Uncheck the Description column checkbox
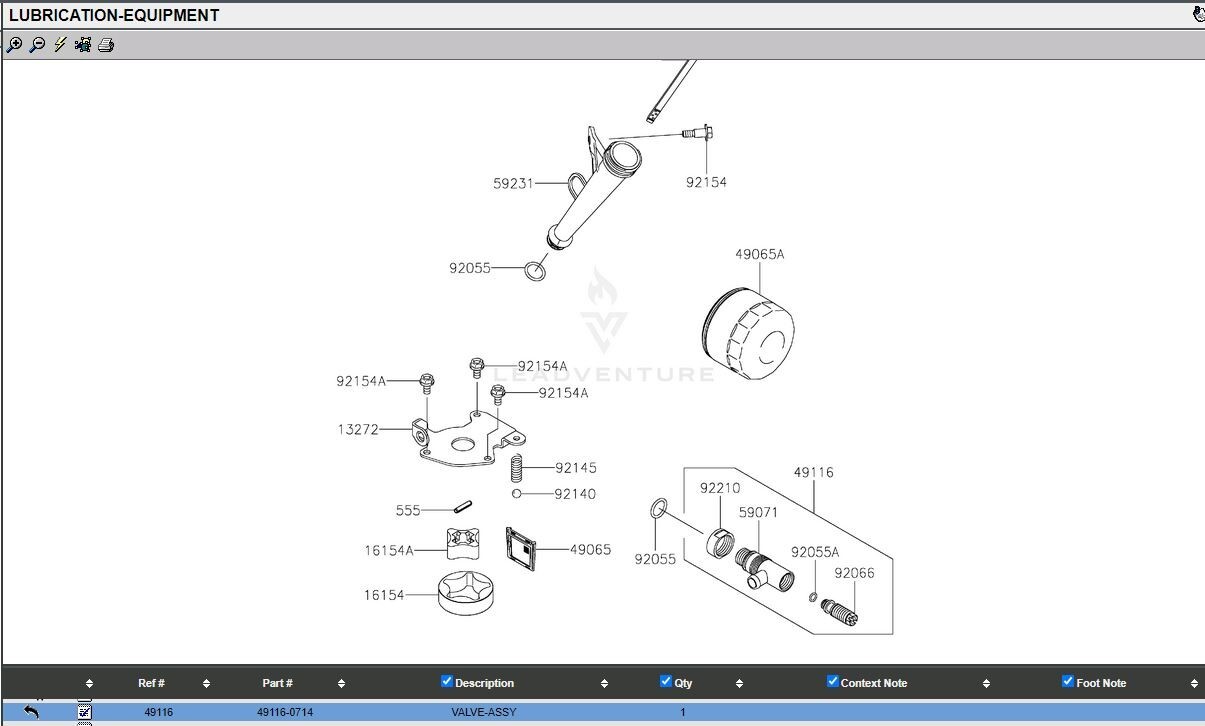 [x=447, y=681]
